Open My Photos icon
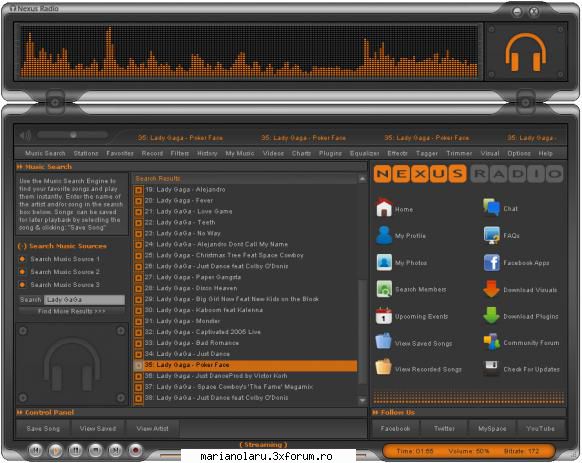The width and height of the screenshot is (582, 463). click(384, 262)
